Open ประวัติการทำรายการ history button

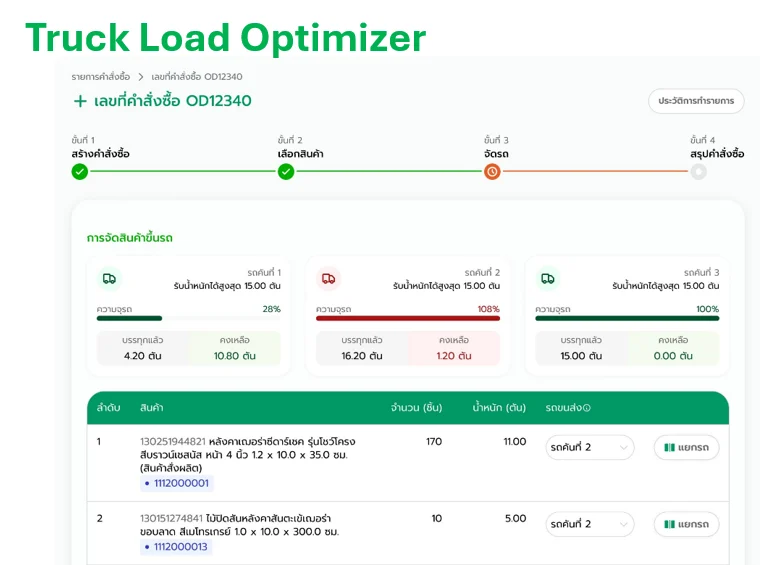(x=696, y=101)
